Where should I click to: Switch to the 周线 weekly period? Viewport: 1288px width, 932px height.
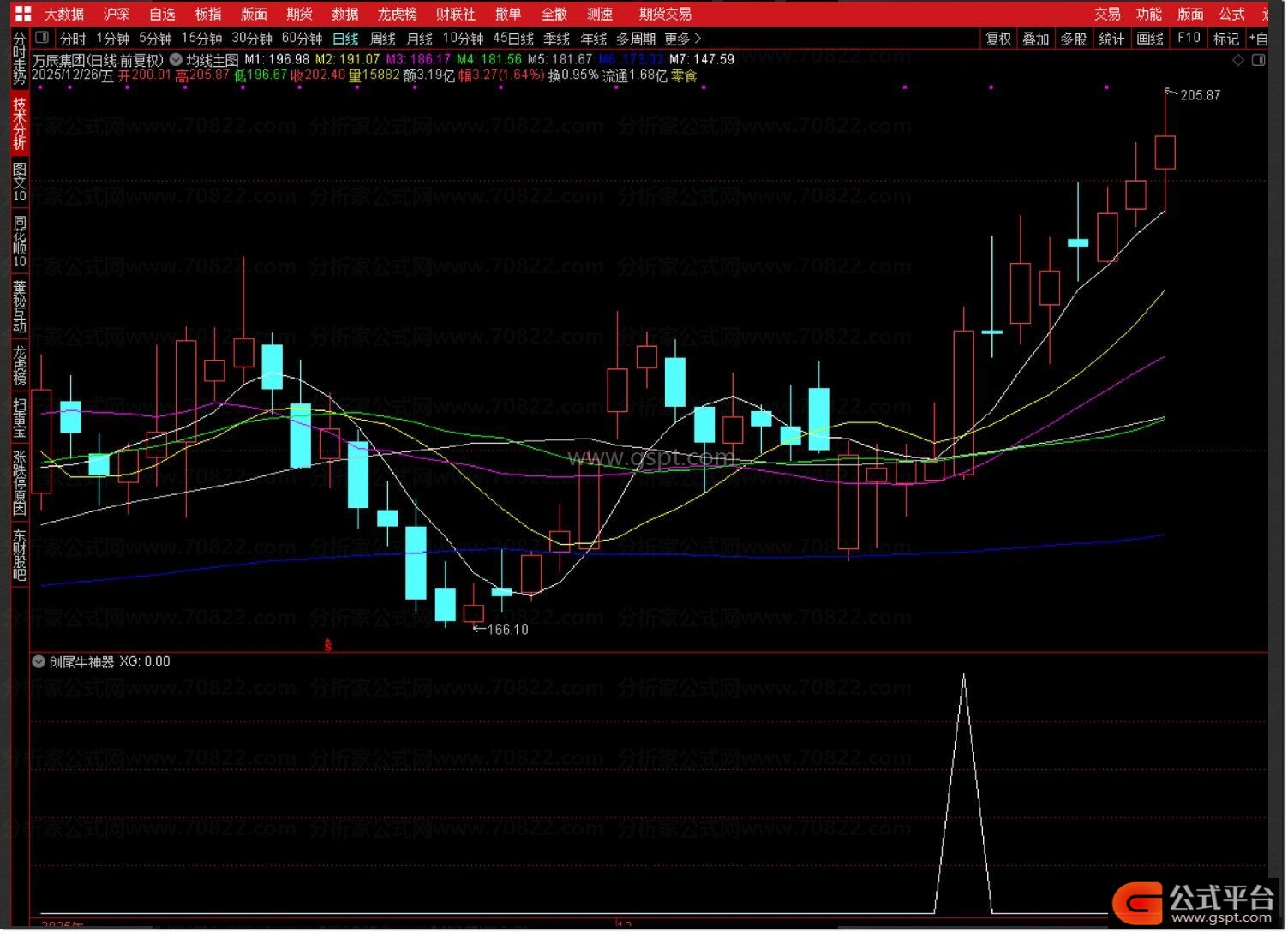(x=382, y=39)
